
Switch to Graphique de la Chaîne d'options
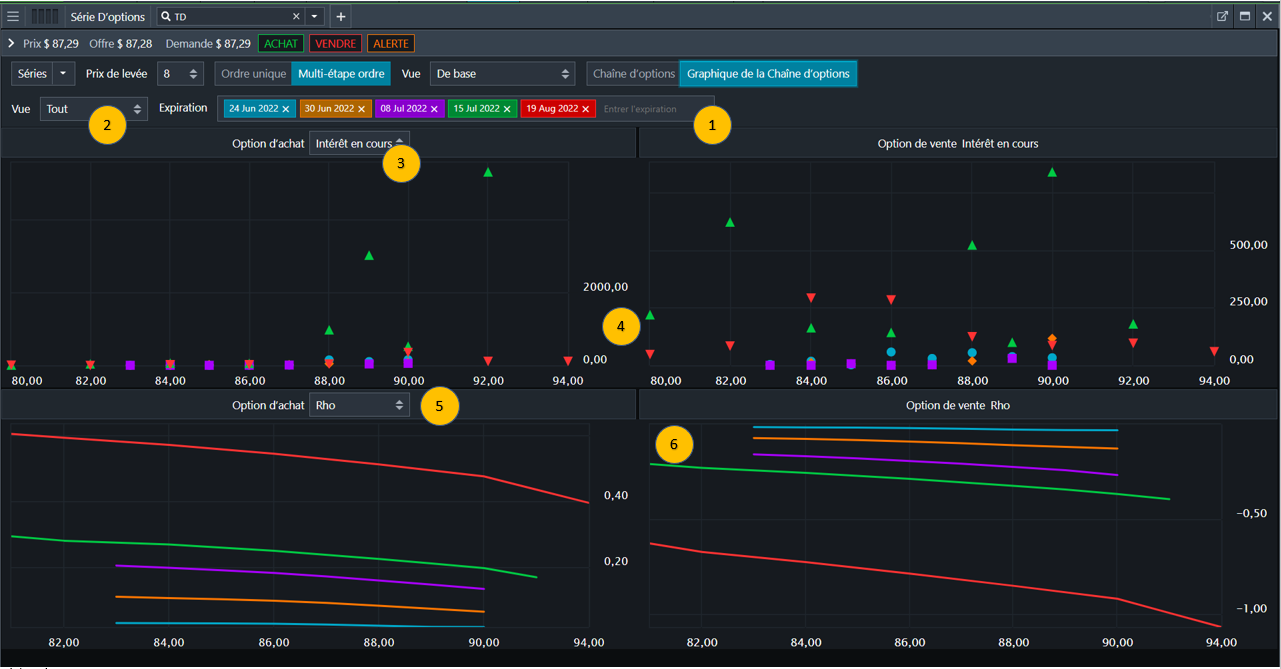click(768, 74)
